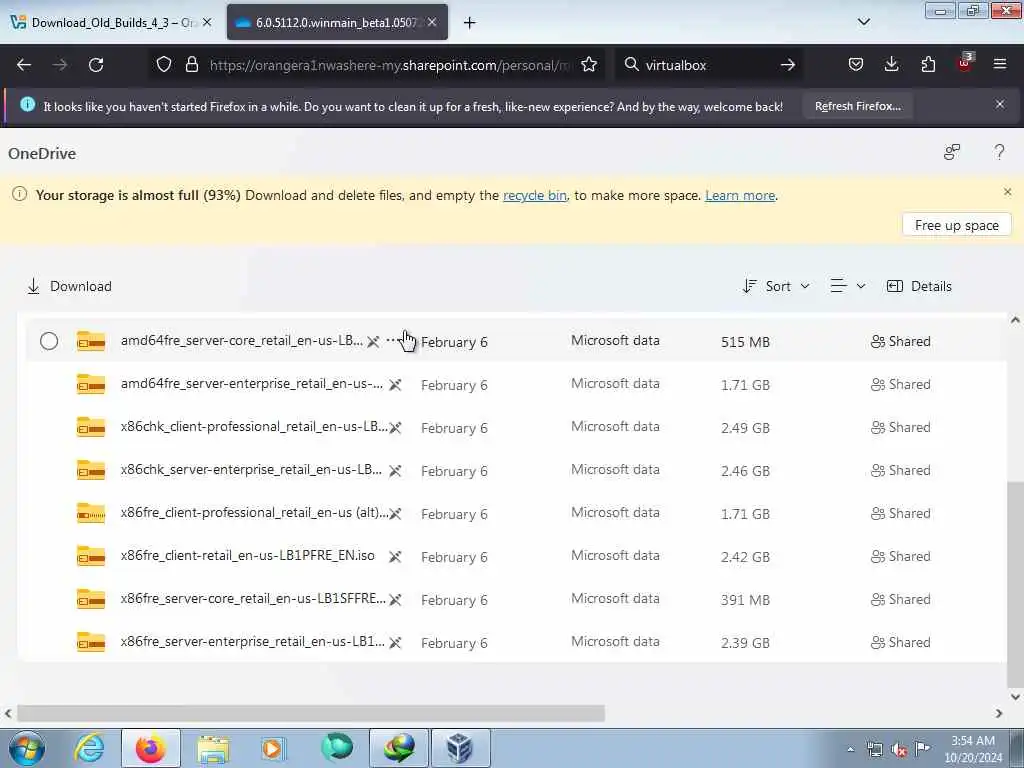Viewport: 1024px width, 768px height.
Task: Select the 6.0.5112.0.winmain_beta1 tab
Action: coord(337,22)
